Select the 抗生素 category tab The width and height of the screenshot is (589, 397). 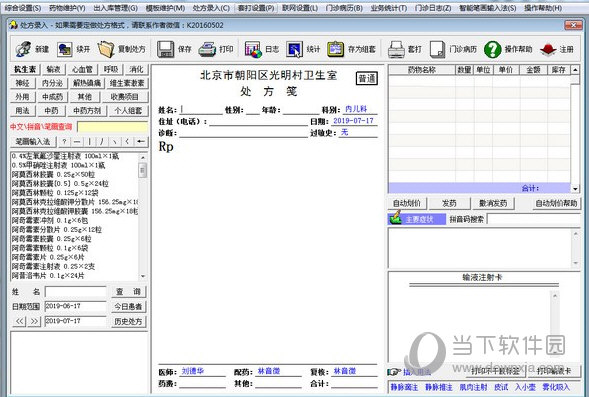25,69
